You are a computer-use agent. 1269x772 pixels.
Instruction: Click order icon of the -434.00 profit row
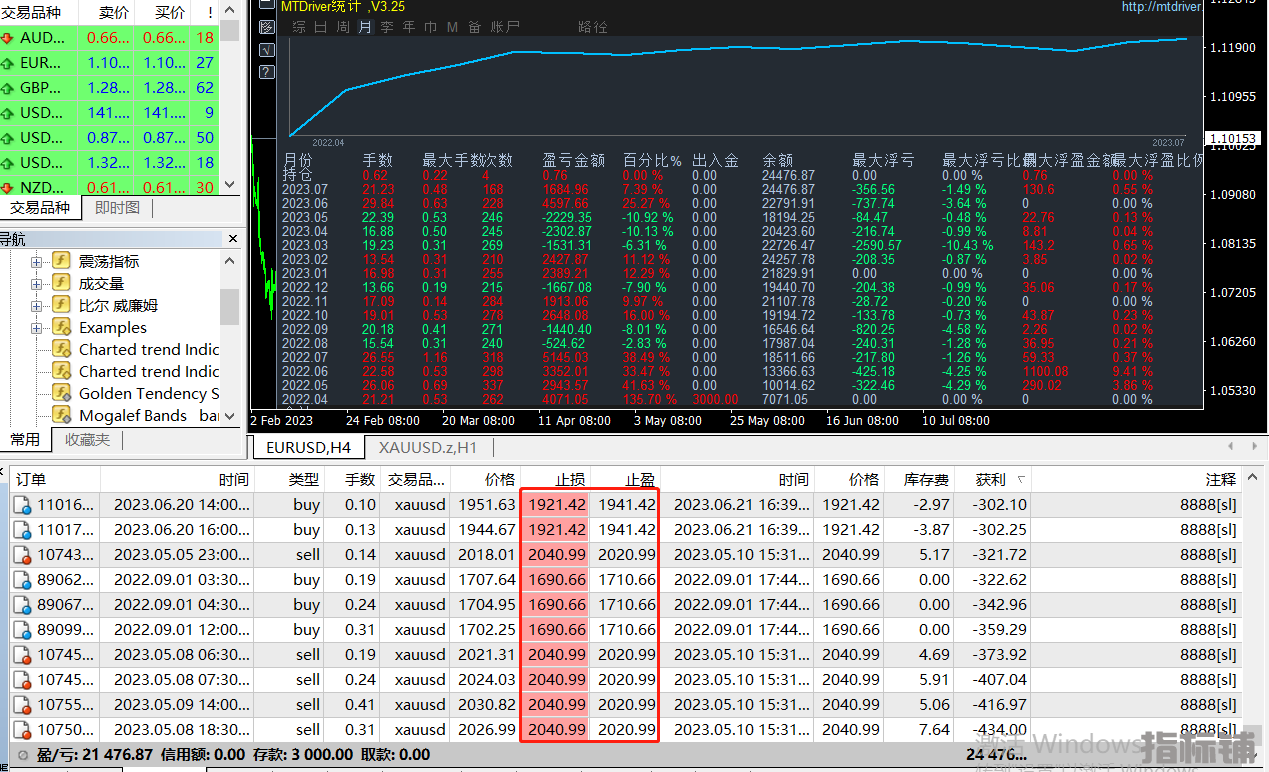pyautogui.click(x=23, y=730)
